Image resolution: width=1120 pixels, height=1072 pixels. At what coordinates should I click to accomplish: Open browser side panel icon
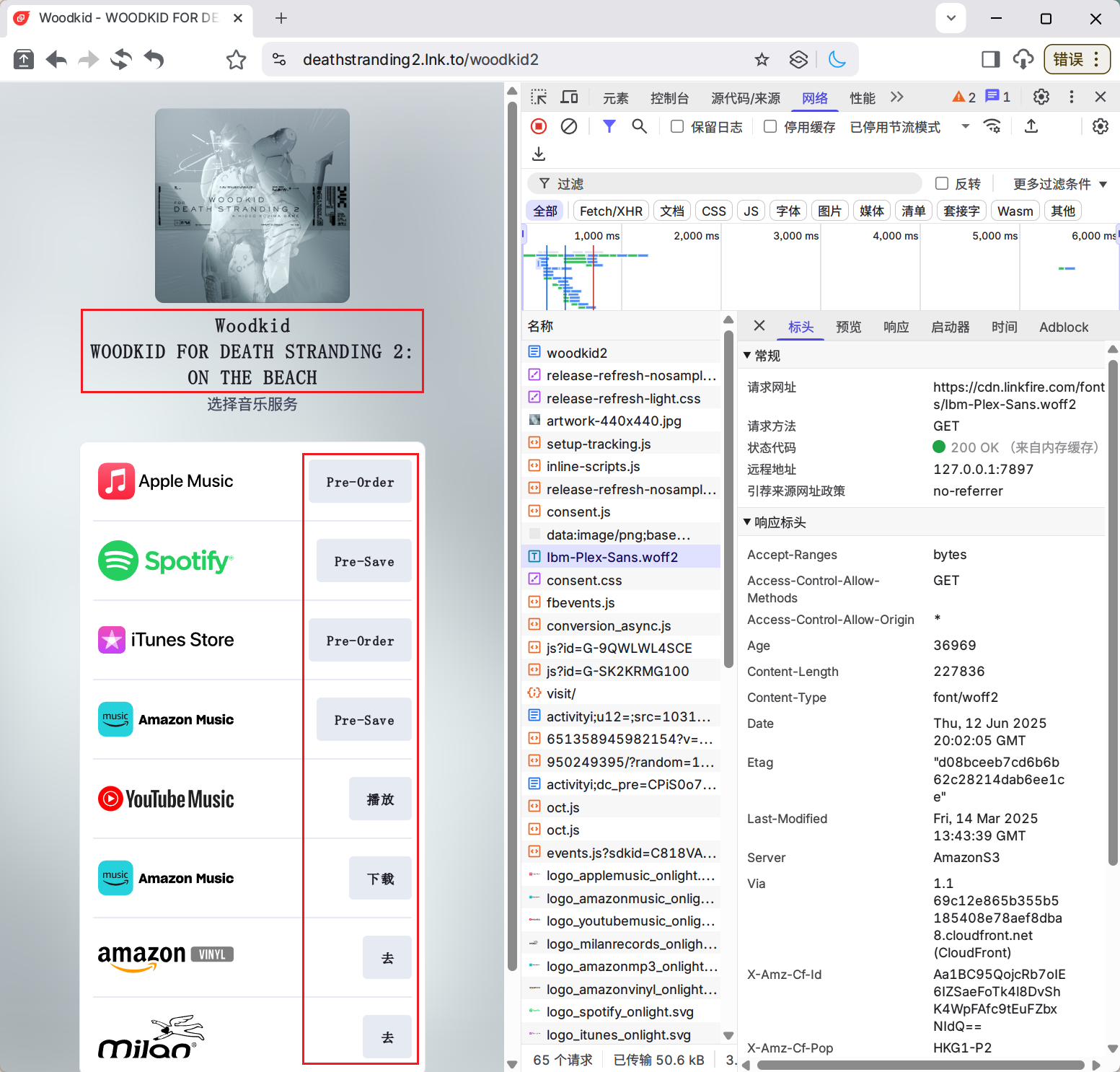(991, 60)
